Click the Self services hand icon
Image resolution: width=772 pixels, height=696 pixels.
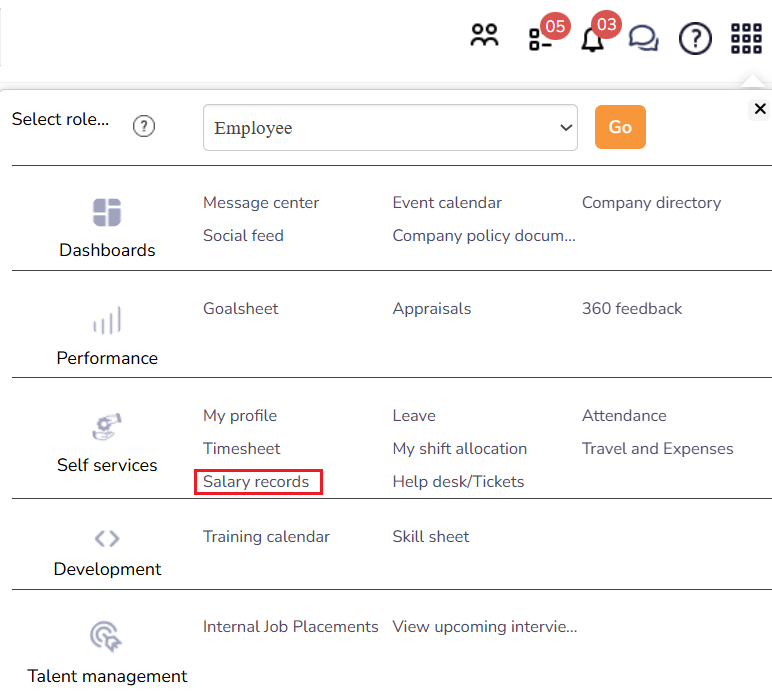tap(107, 427)
